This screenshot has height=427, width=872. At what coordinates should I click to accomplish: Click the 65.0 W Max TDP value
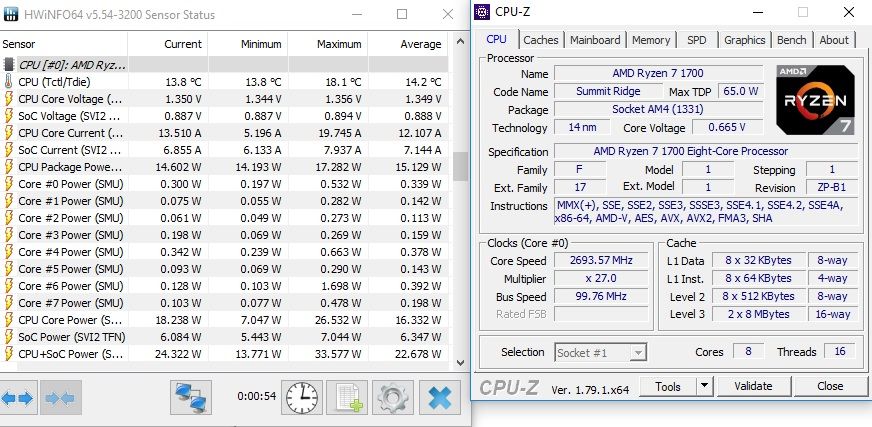pyautogui.click(x=740, y=91)
